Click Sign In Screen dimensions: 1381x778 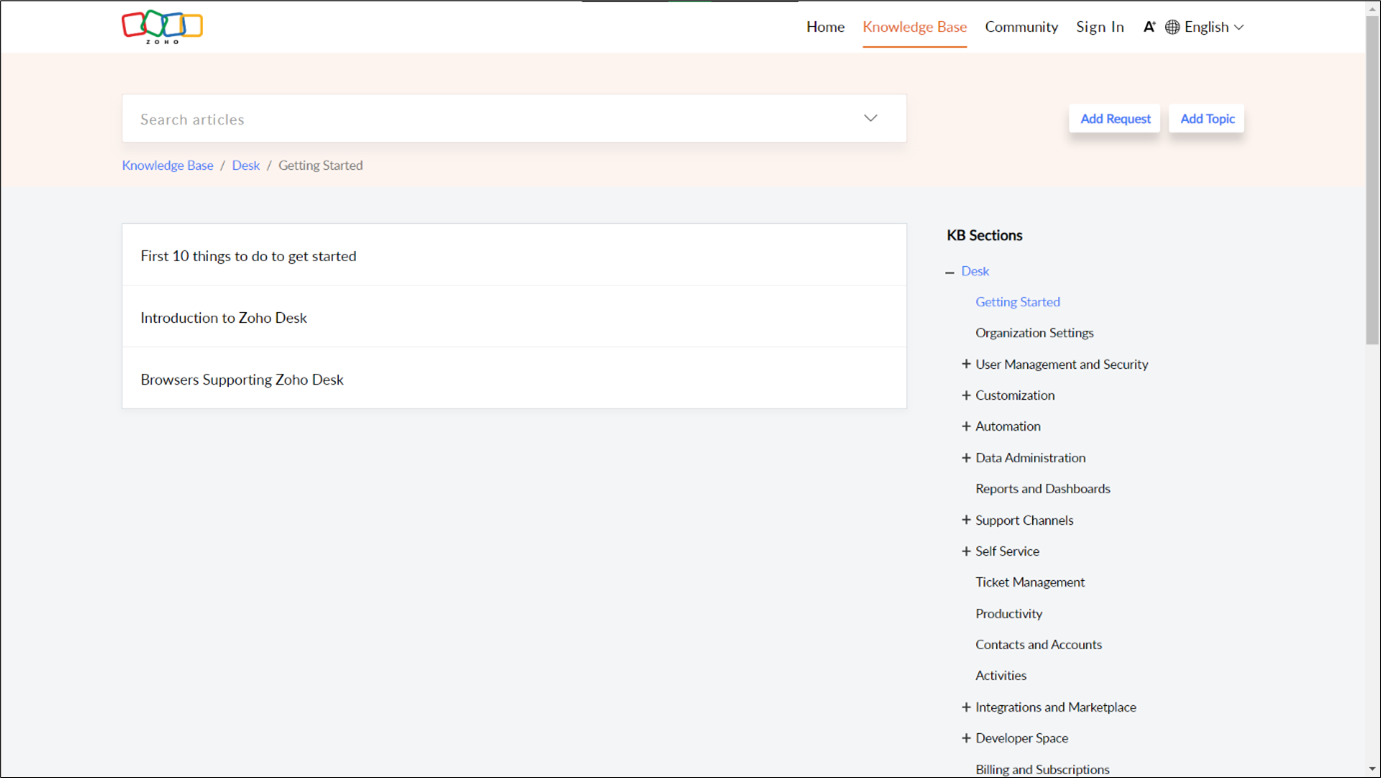pos(1100,27)
